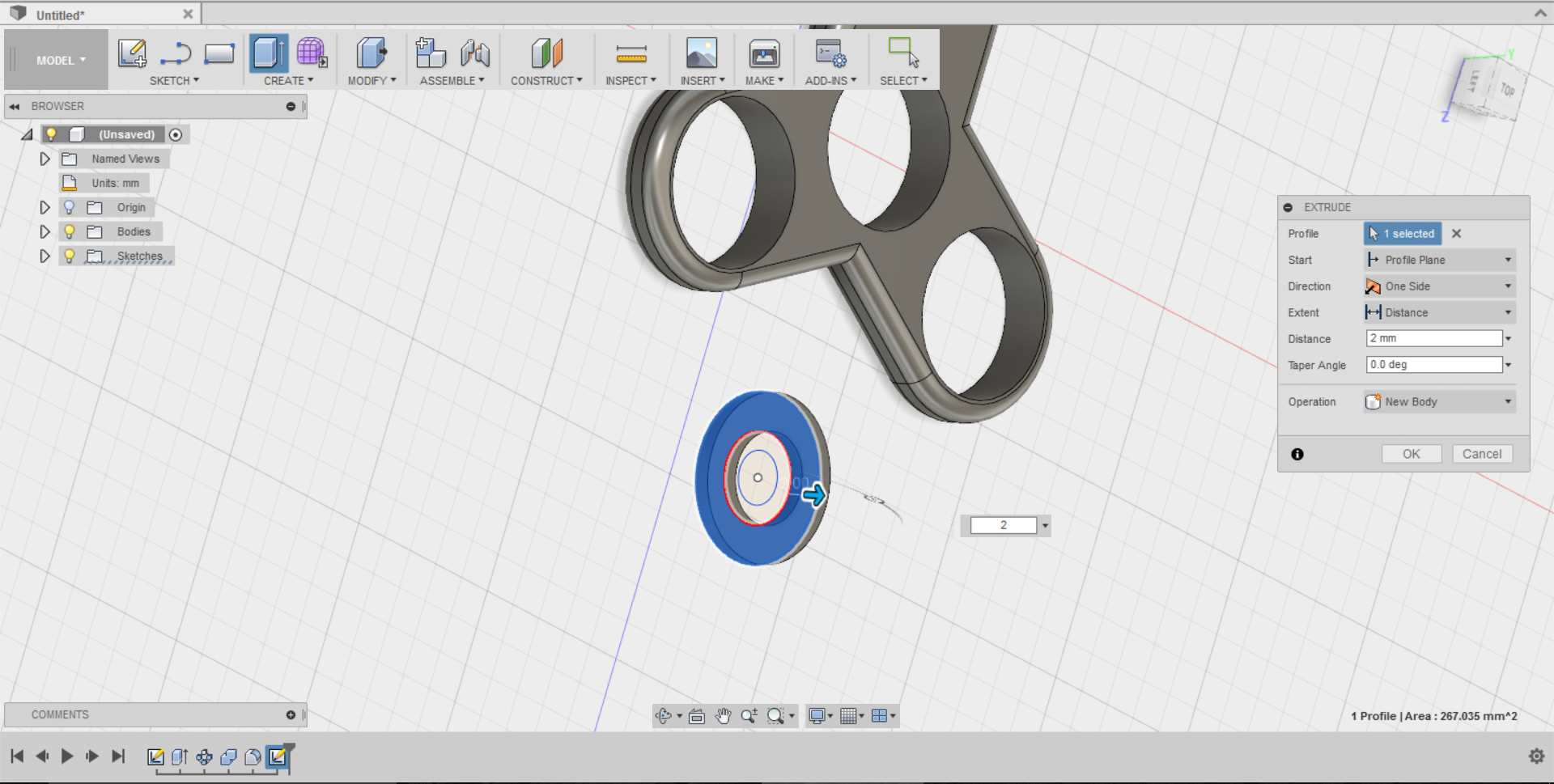
Task: Click Cancel in Extrude dialog
Action: tap(1482, 454)
